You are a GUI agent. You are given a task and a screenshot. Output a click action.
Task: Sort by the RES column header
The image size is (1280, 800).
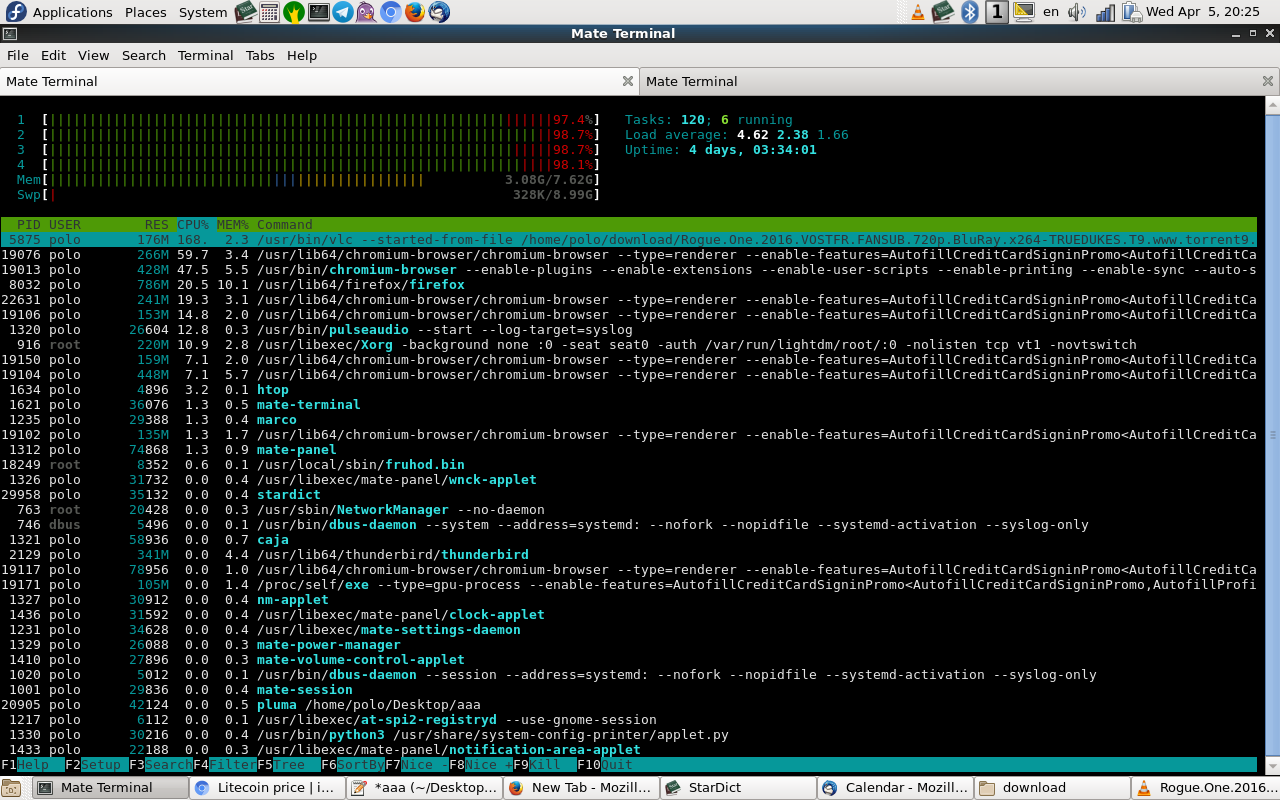157,225
